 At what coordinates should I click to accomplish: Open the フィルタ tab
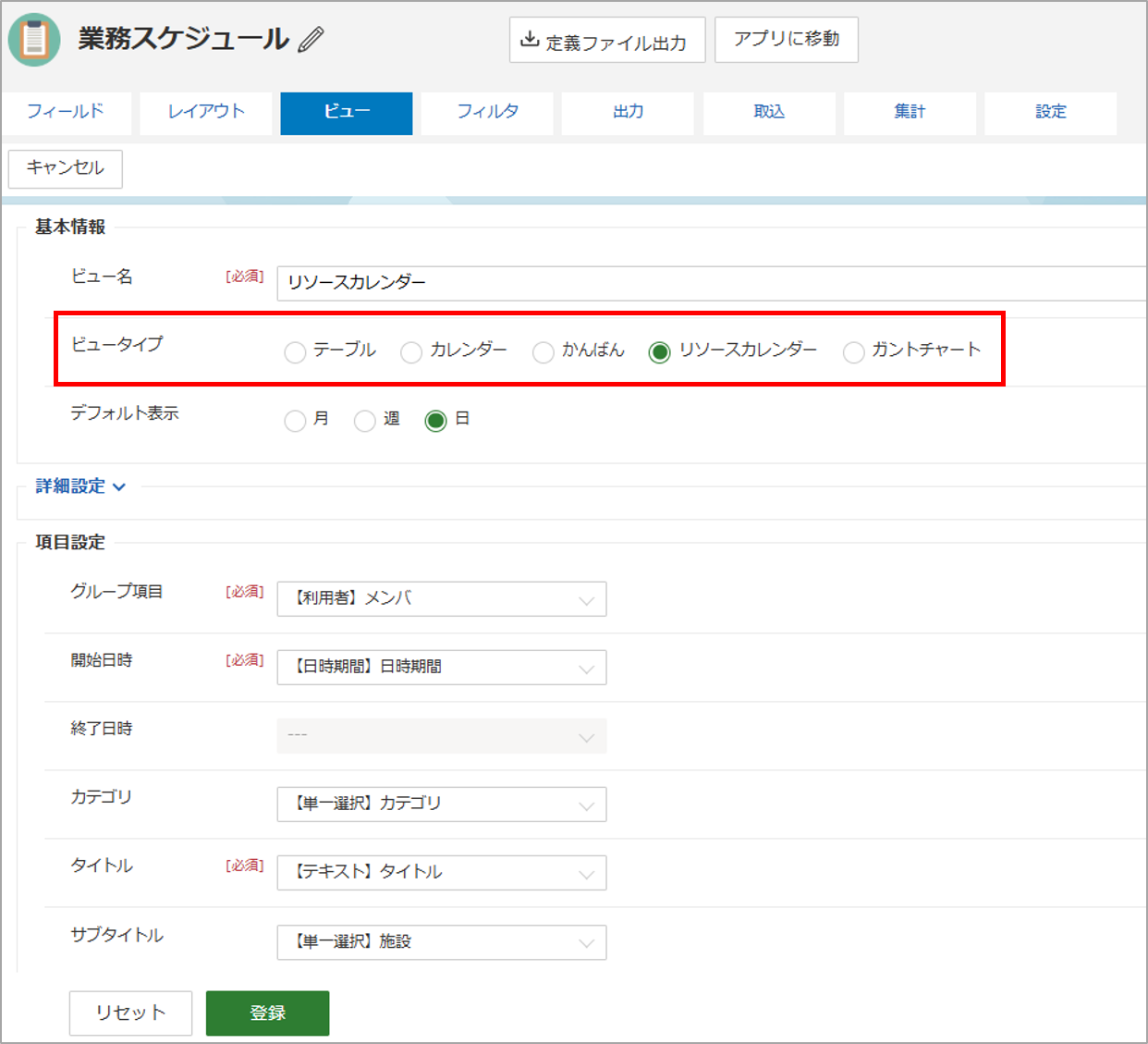pos(487,112)
